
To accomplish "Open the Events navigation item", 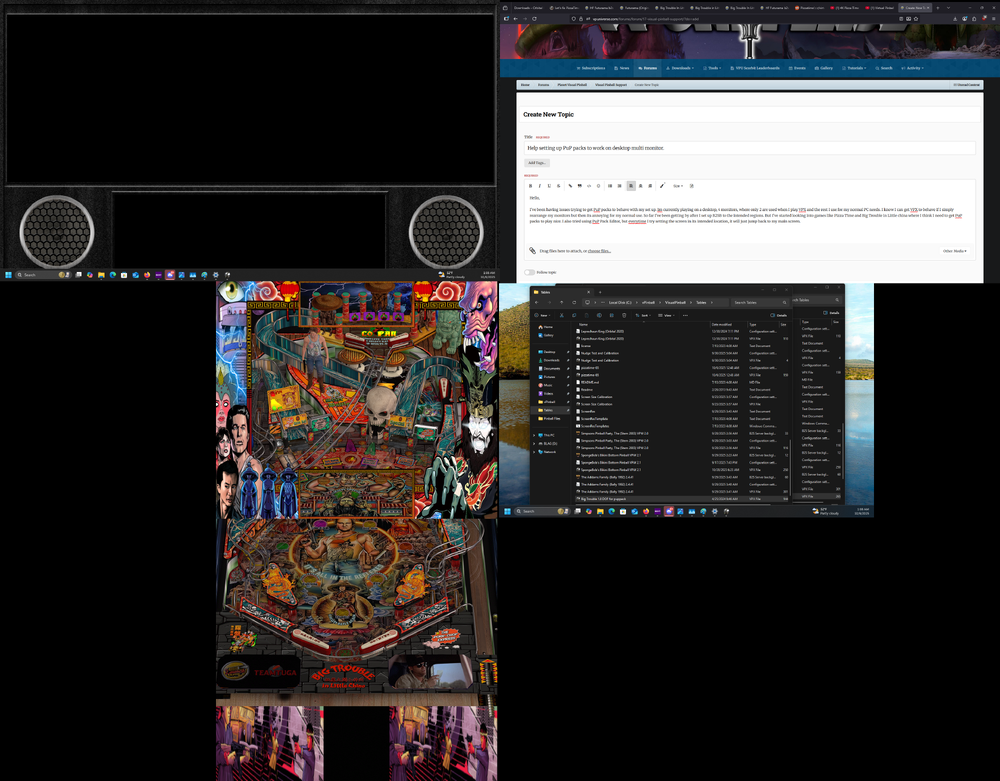I will coord(797,68).
